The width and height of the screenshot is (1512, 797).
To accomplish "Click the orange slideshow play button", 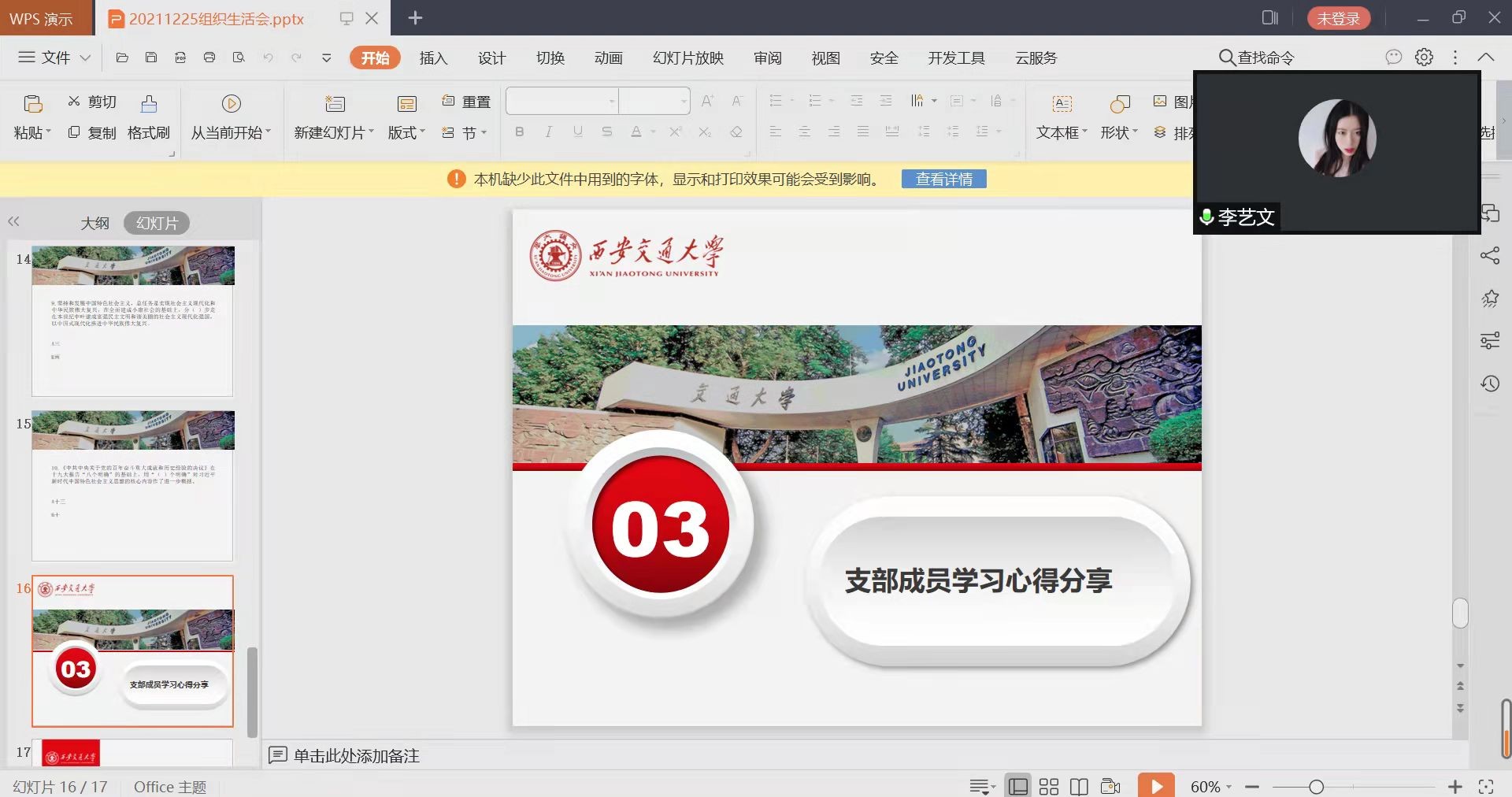I will pos(1156,786).
